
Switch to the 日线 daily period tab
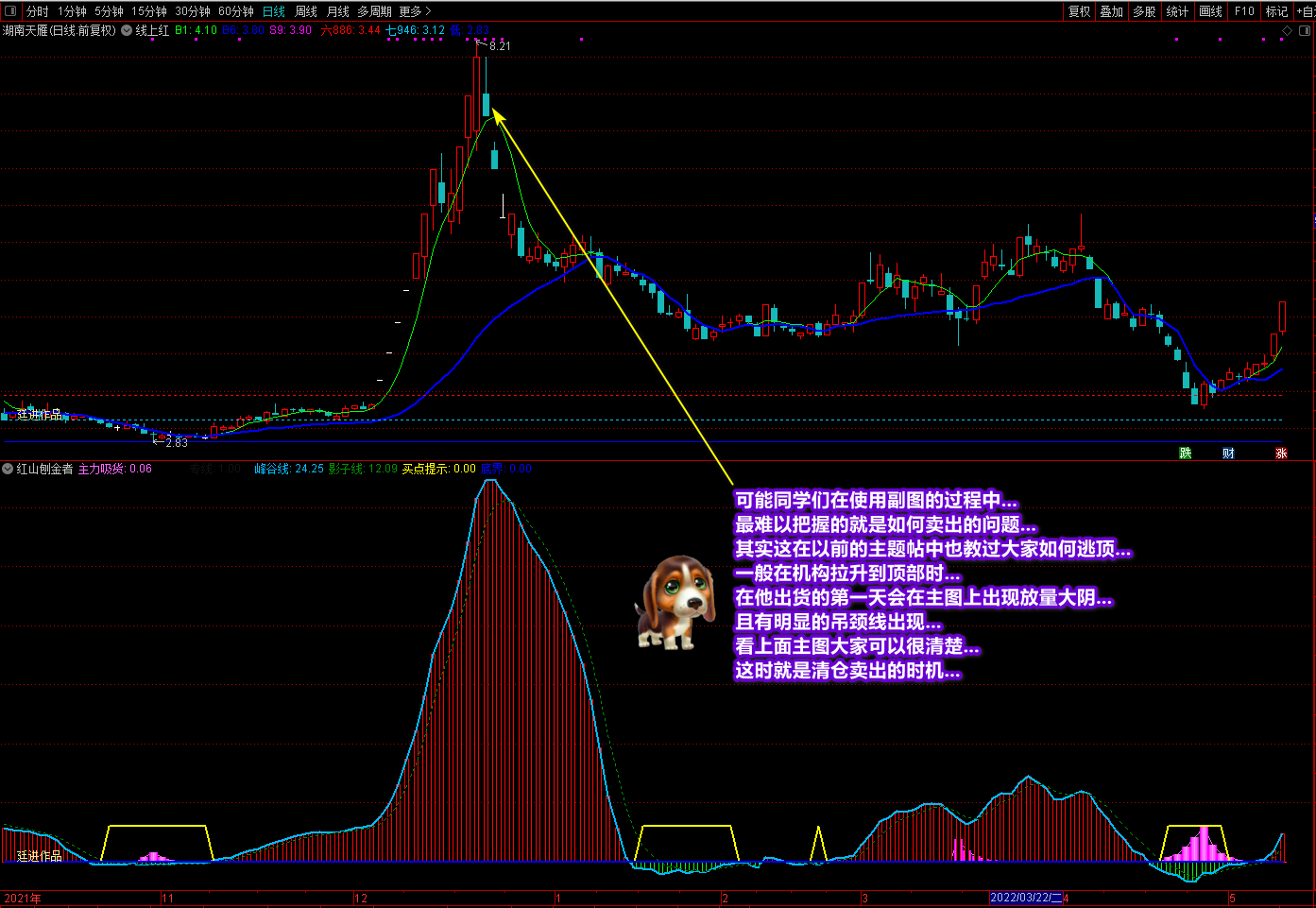273,11
